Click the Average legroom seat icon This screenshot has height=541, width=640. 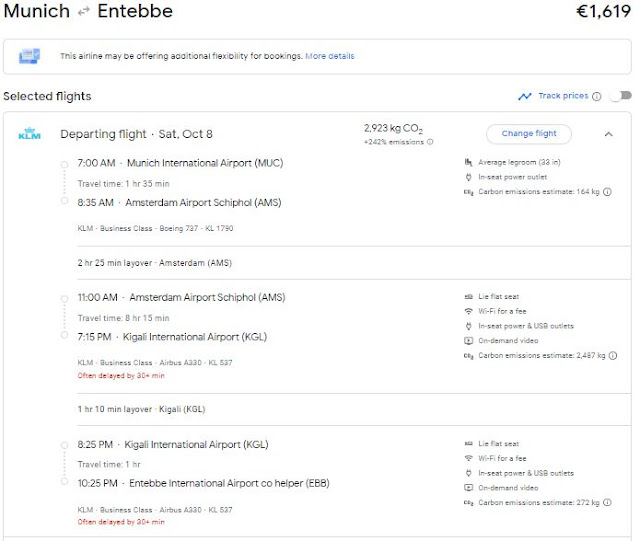469,162
